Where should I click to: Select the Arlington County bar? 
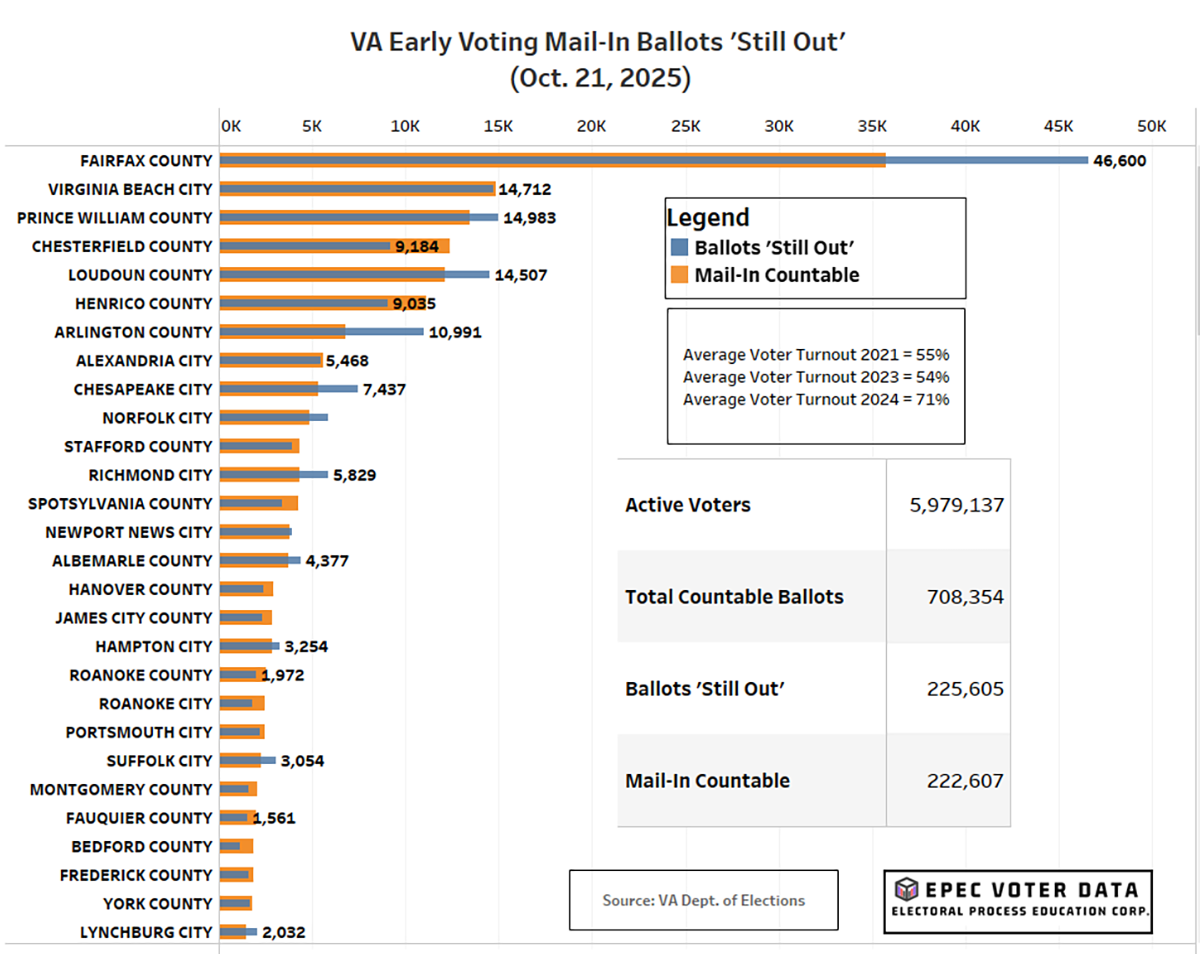pyautogui.click(x=320, y=332)
